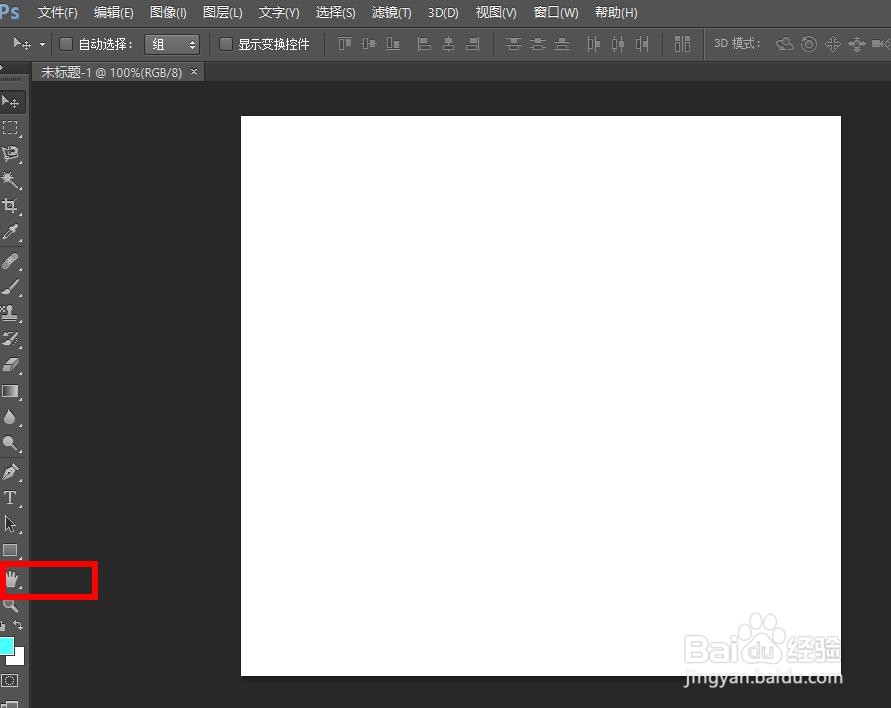Click the 未标题-1 document tab
This screenshot has height=708, width=891.
coord(110,71)
